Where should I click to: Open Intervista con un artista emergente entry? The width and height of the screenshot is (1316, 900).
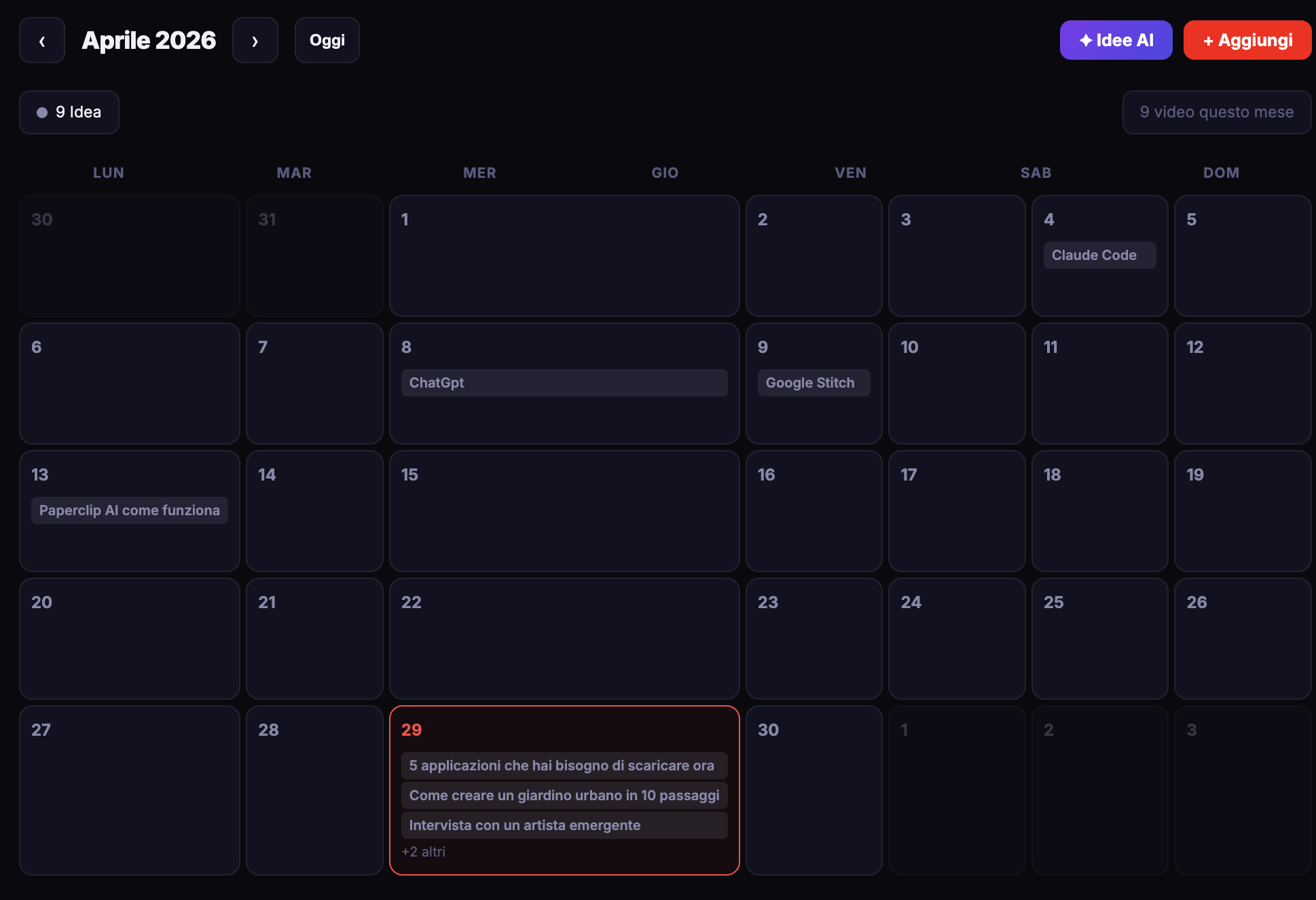click(564, 826)
